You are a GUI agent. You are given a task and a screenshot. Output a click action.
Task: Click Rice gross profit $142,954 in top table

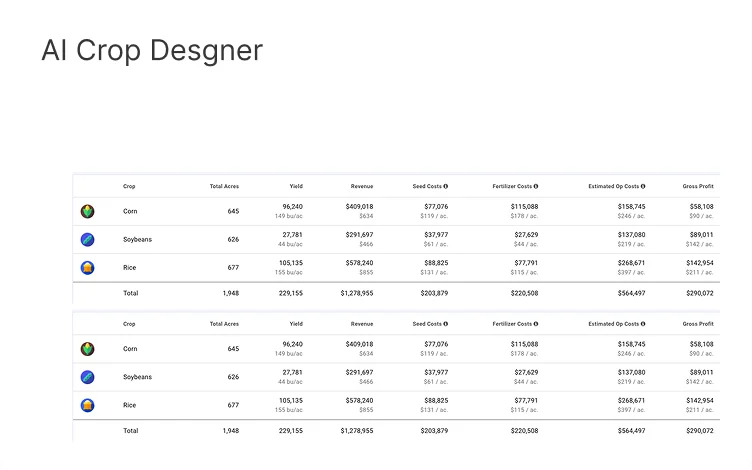pyautogui.click(x=700, y=263)
